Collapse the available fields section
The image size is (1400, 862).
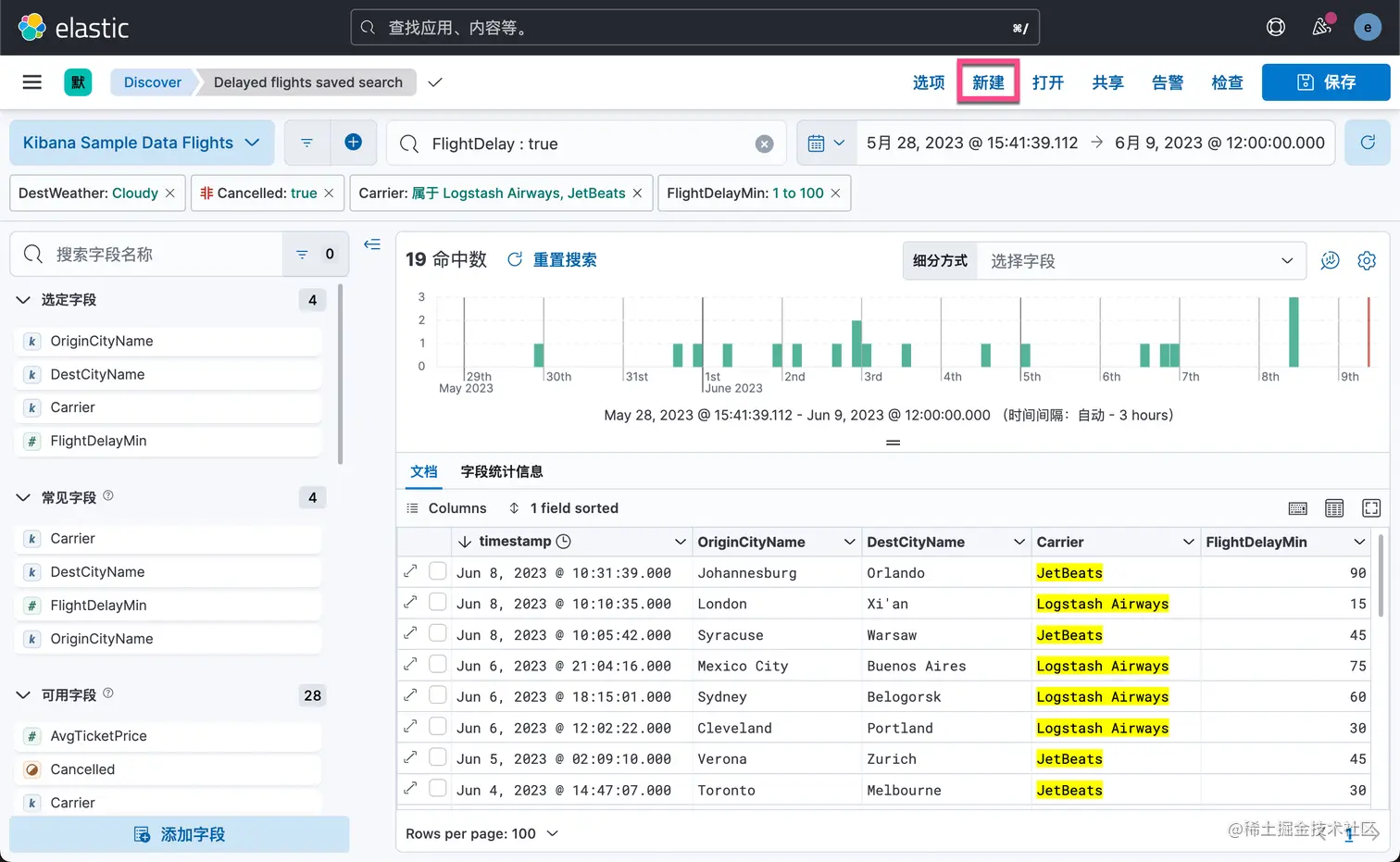(x=23, y=695)
